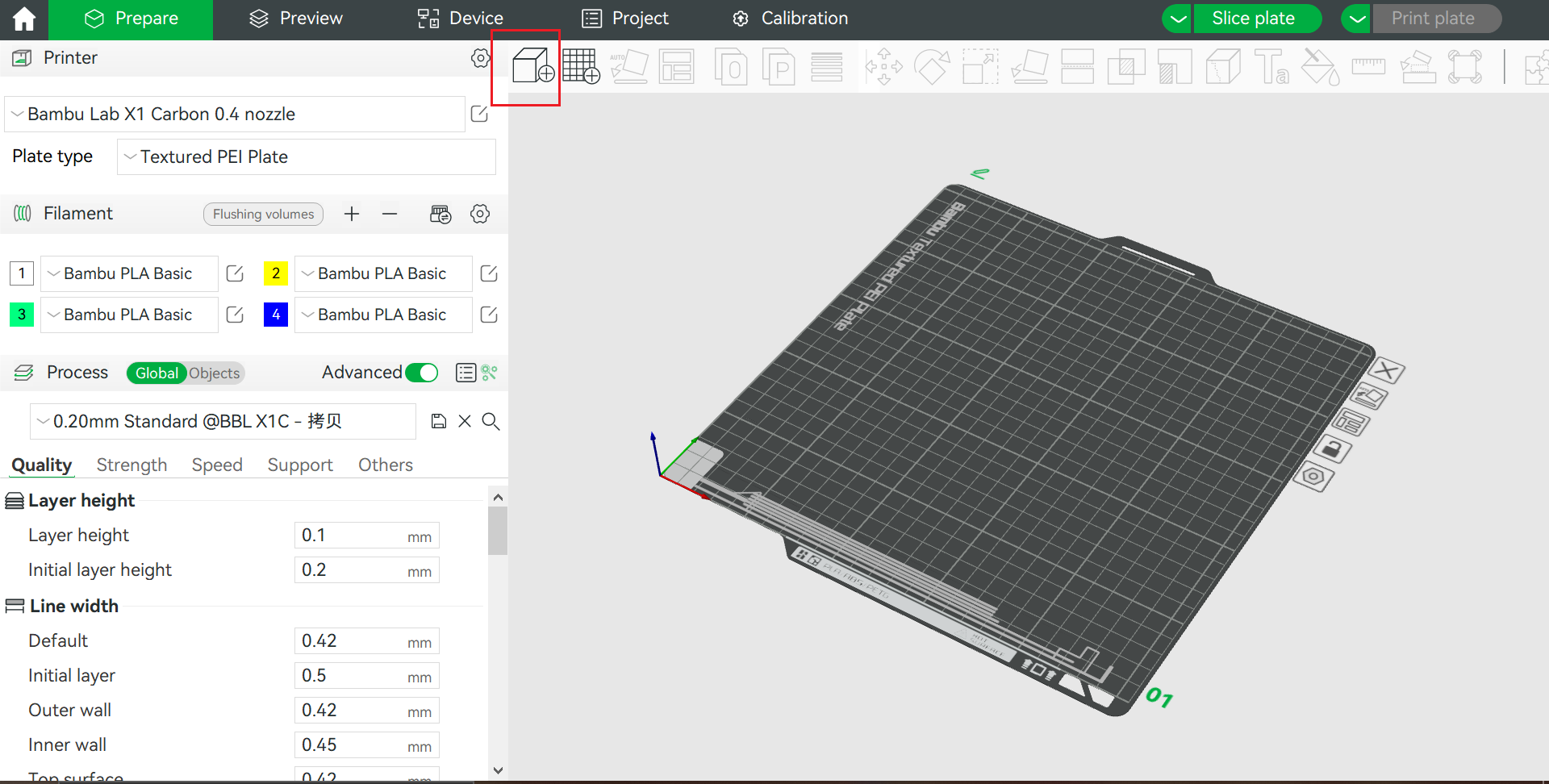Select the Scale tool

click(x=980, y=66)
